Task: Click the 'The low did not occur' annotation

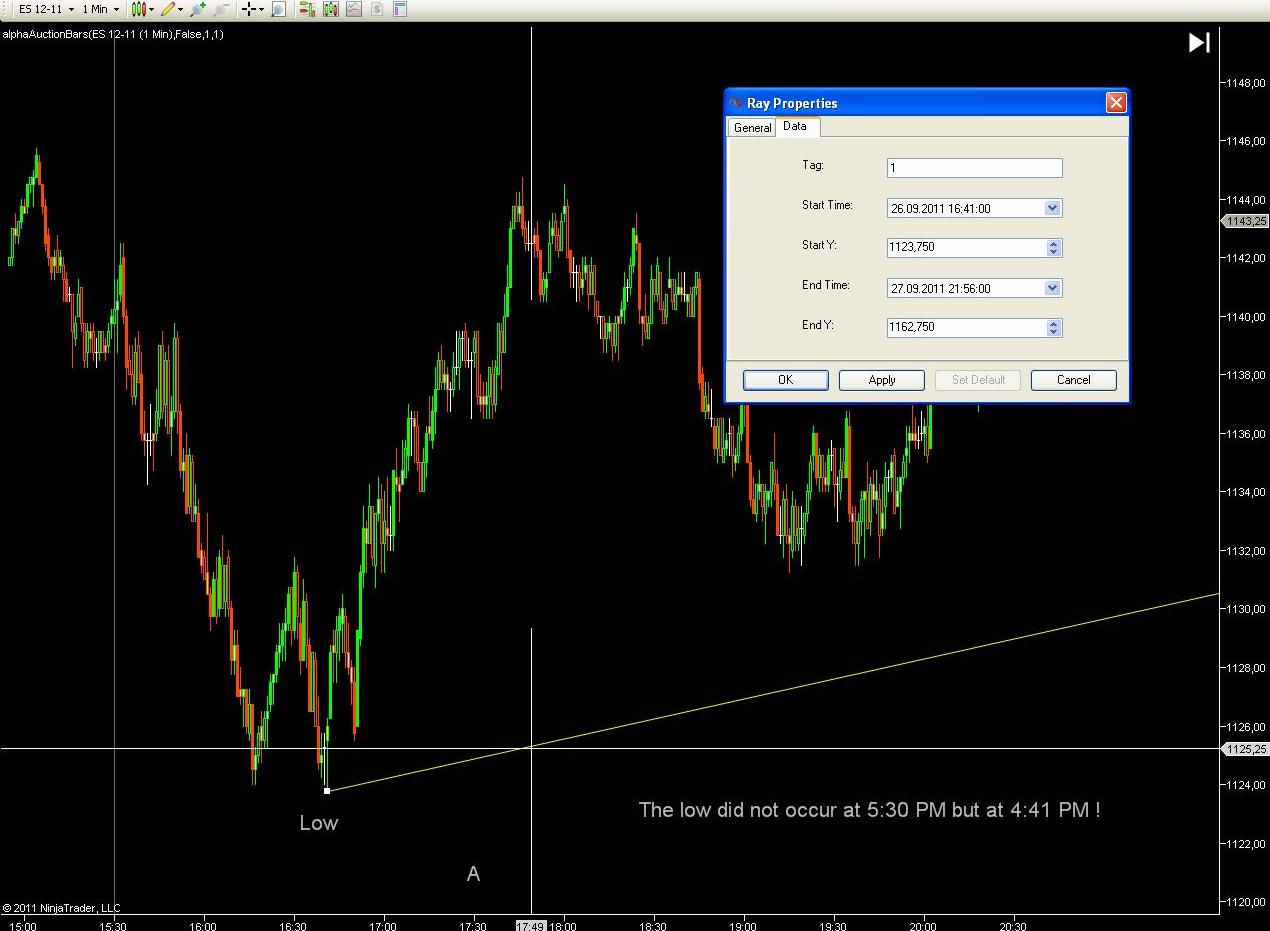Action: click(x=869, y=810)
